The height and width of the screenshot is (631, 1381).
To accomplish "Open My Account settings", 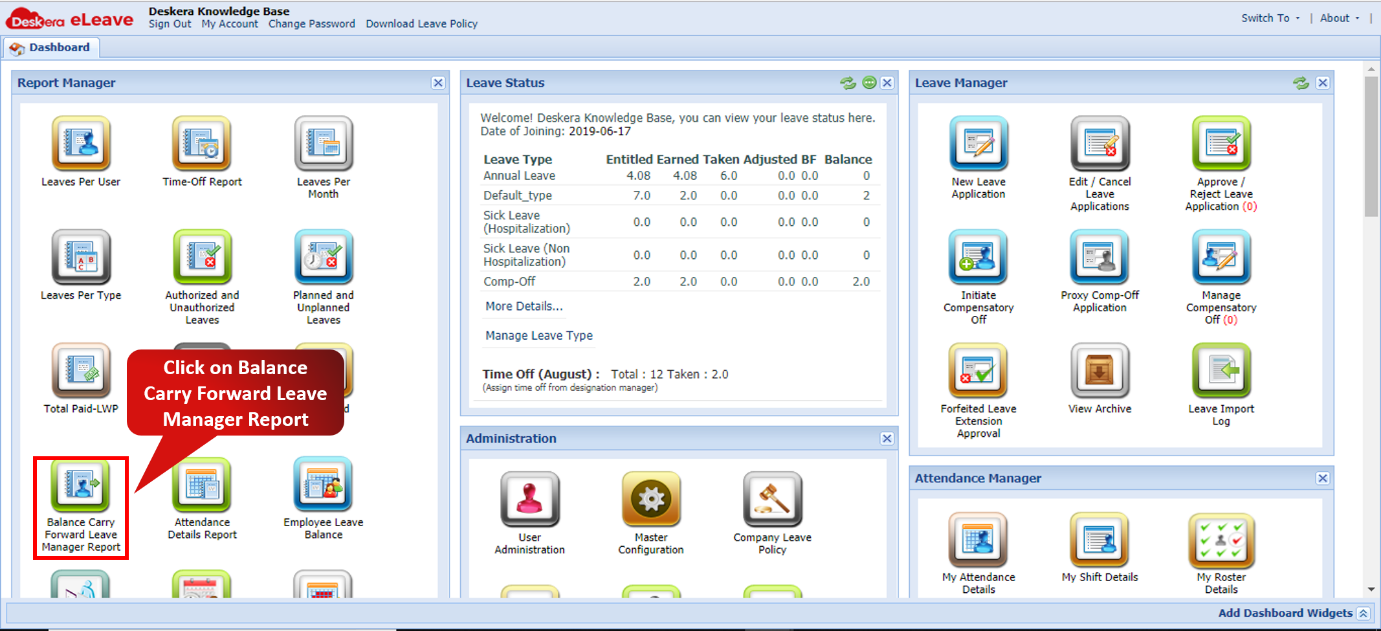I will pos(229,24).
